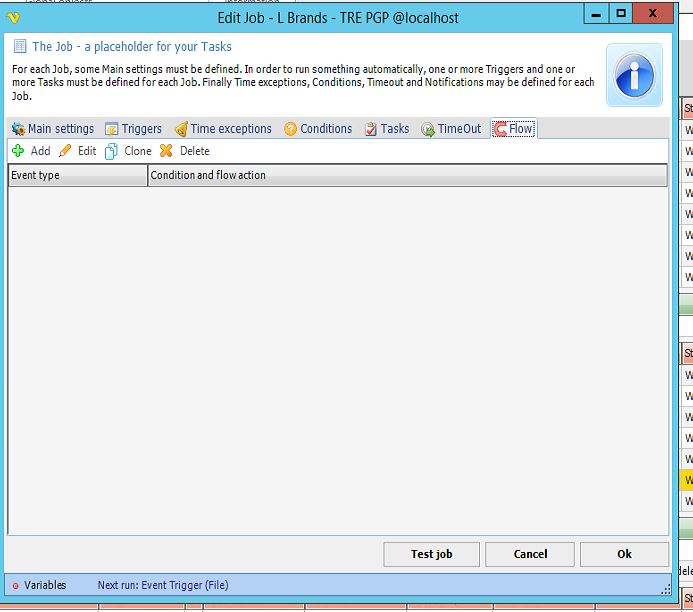The width and height of the screenshot is (693, 612).
Task: Confirm with the Ok button
Action: 624,554
